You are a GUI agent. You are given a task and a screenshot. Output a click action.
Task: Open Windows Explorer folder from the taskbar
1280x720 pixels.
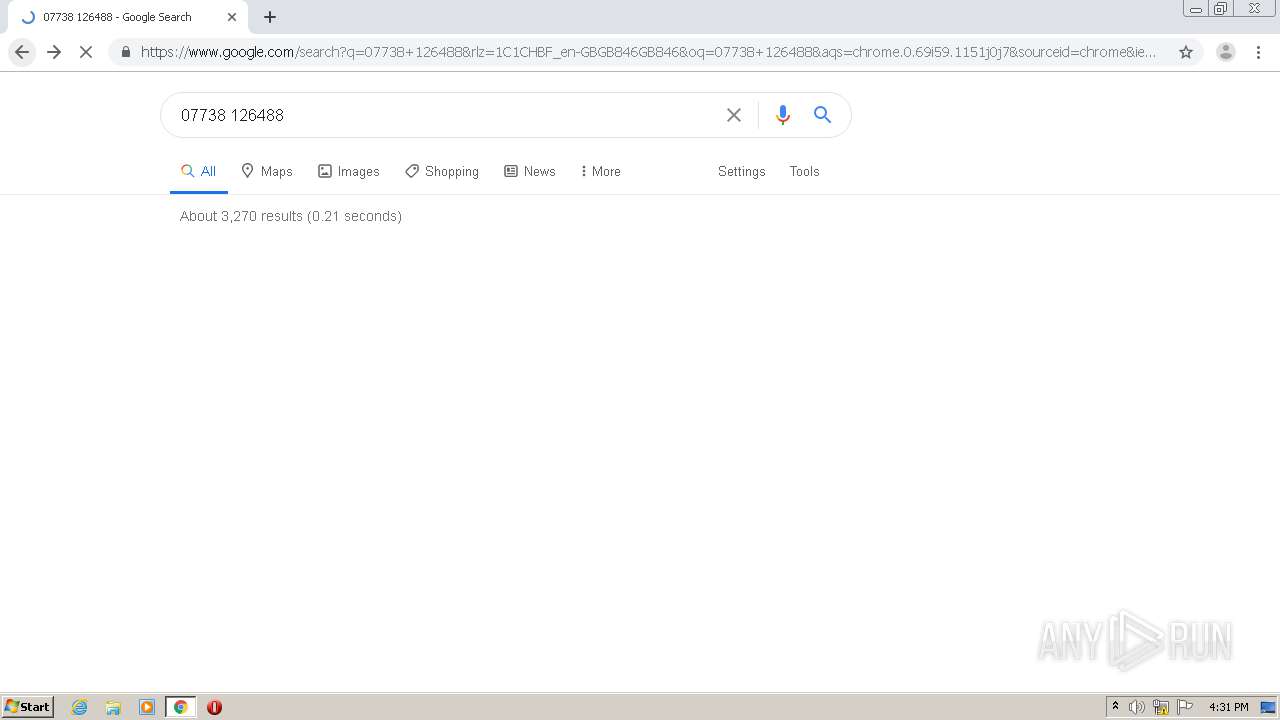tap(113, 707)
